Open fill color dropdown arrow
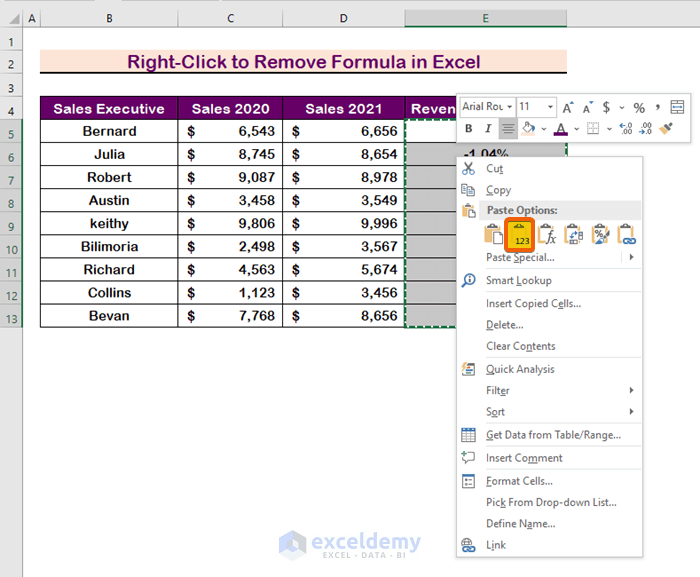This screenshot has width=700, height=577. [x=544, y=129]
